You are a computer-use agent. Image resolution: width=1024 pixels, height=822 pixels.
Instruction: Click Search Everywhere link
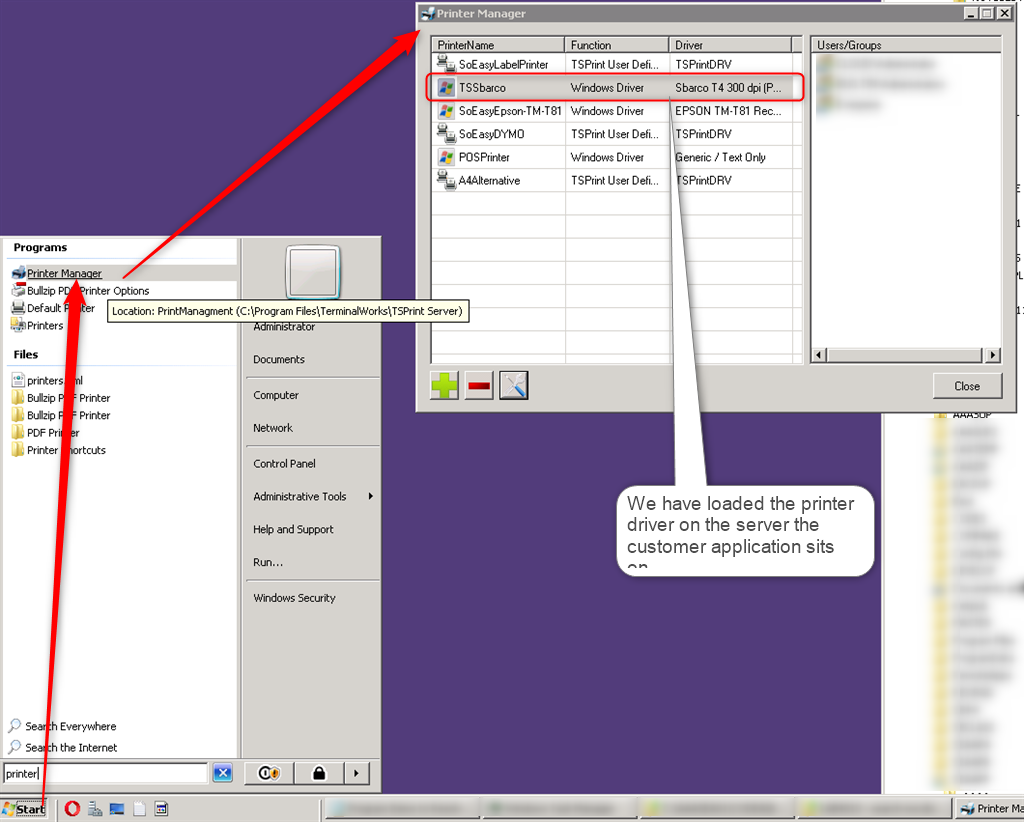click(x=71, y=726)
